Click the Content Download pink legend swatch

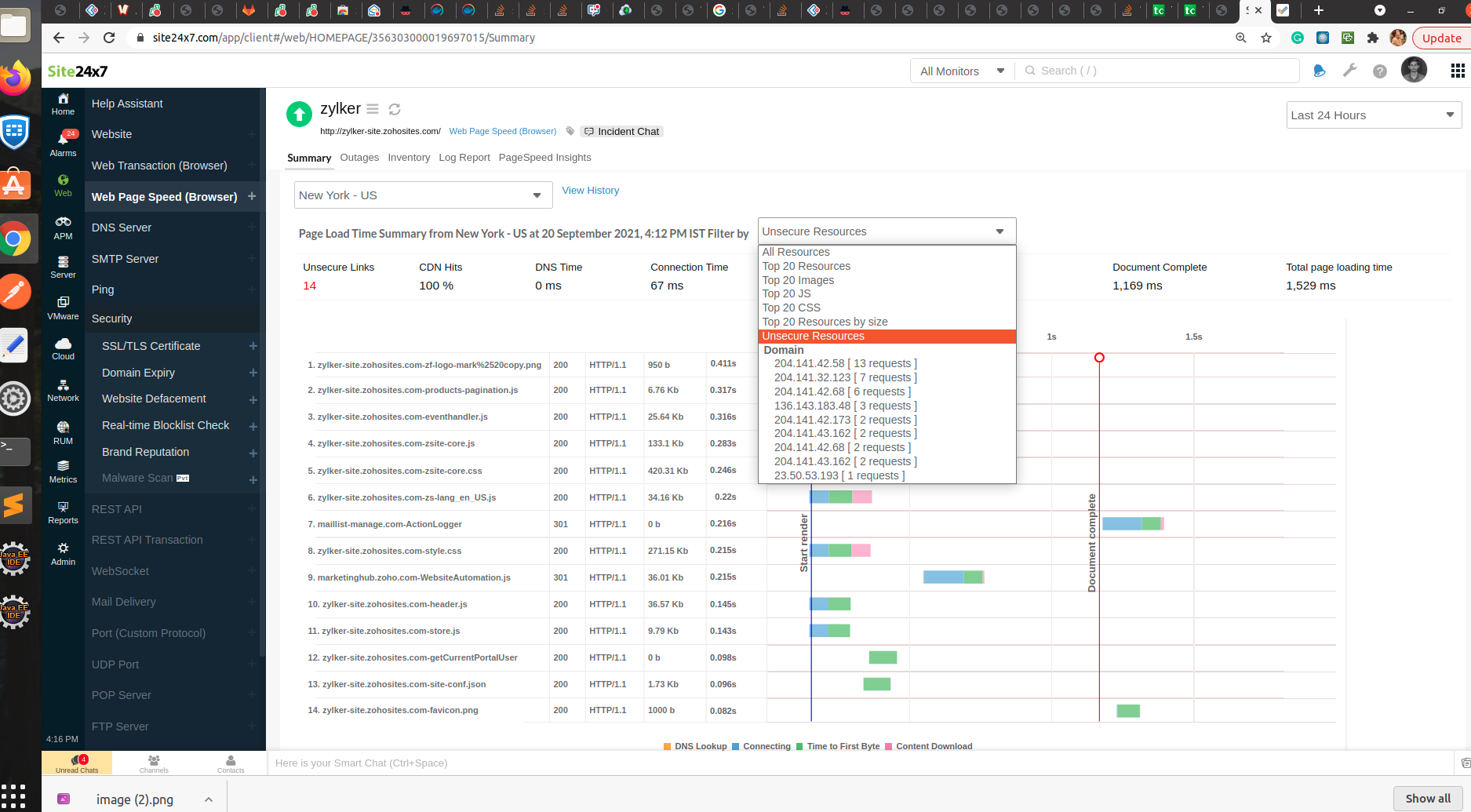(x=889, y=746)
